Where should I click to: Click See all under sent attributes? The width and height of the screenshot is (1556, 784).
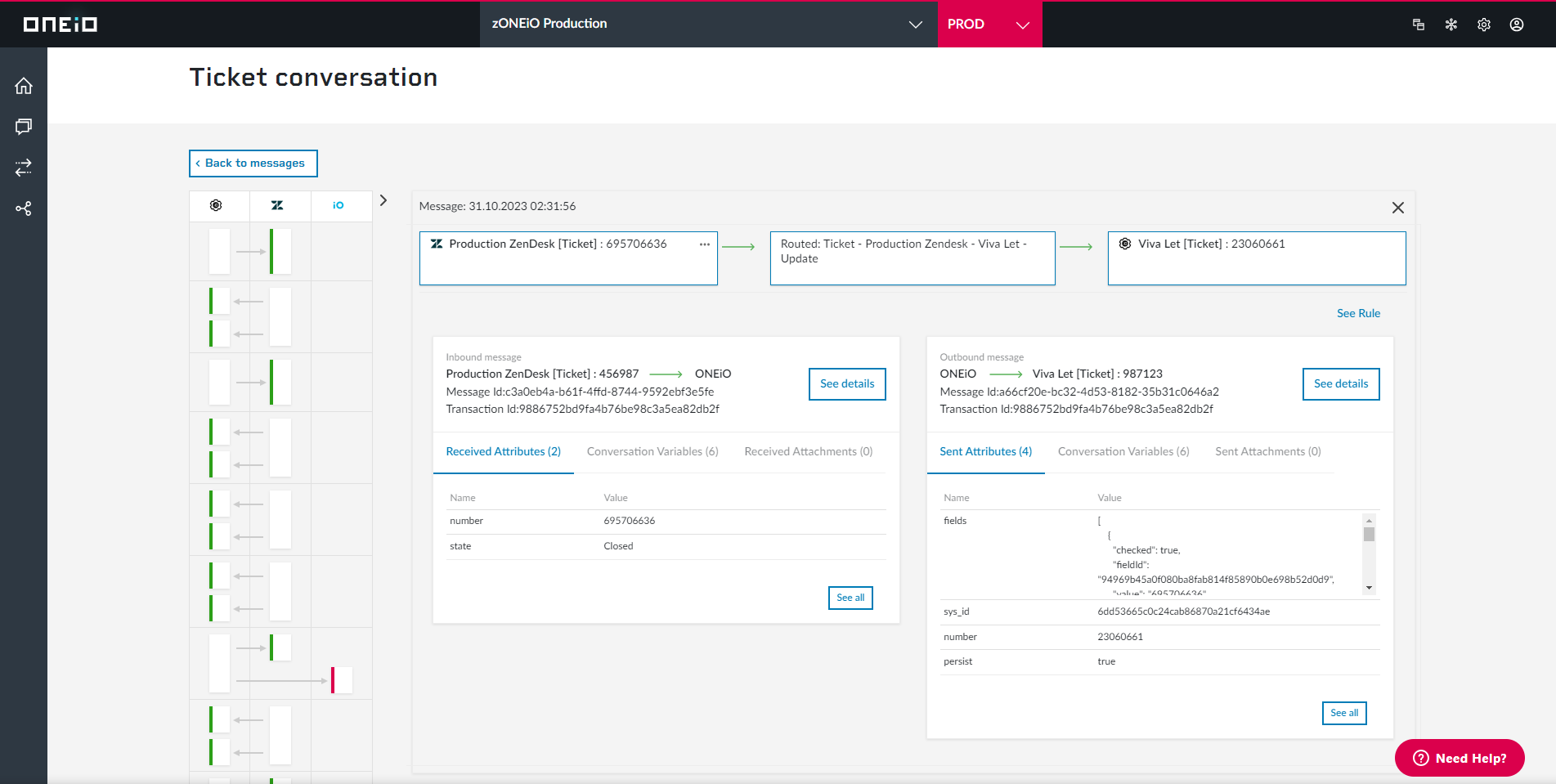pyautogui.click(x=1344, y=713)
